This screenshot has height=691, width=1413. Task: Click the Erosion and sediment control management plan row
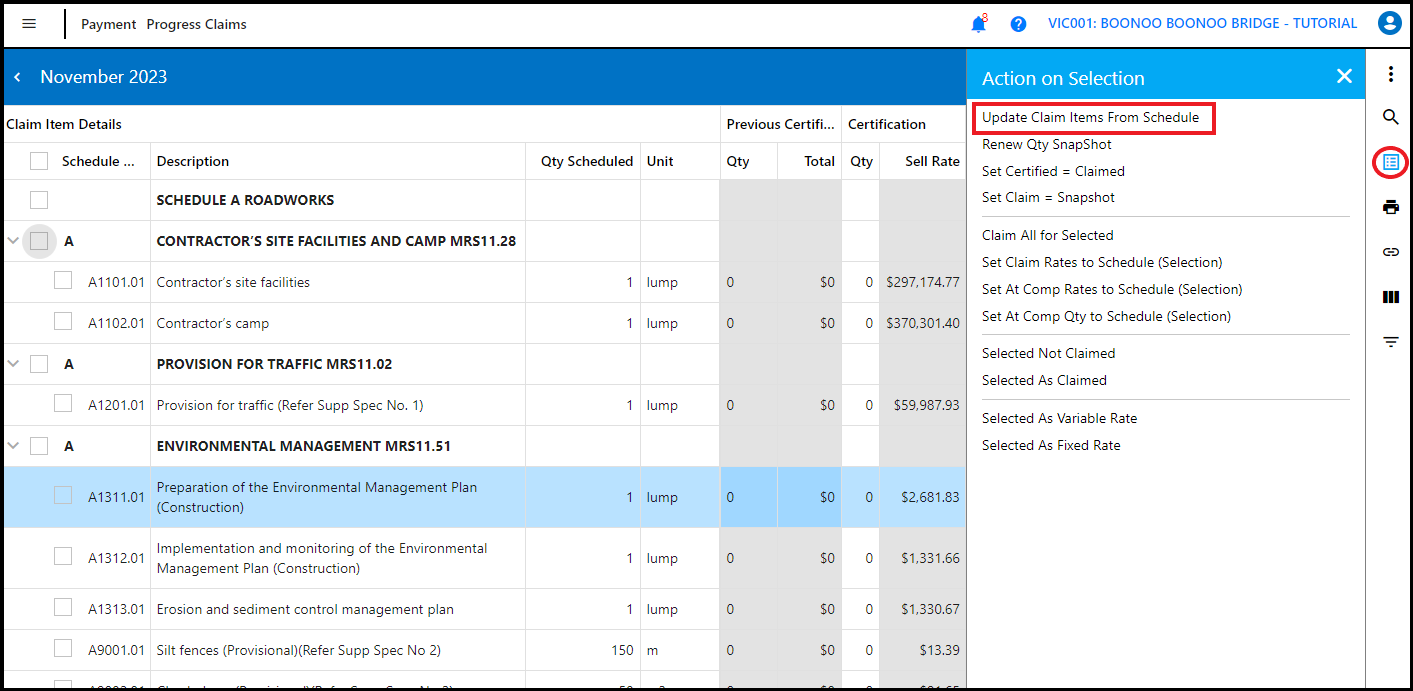coord(484,609)
